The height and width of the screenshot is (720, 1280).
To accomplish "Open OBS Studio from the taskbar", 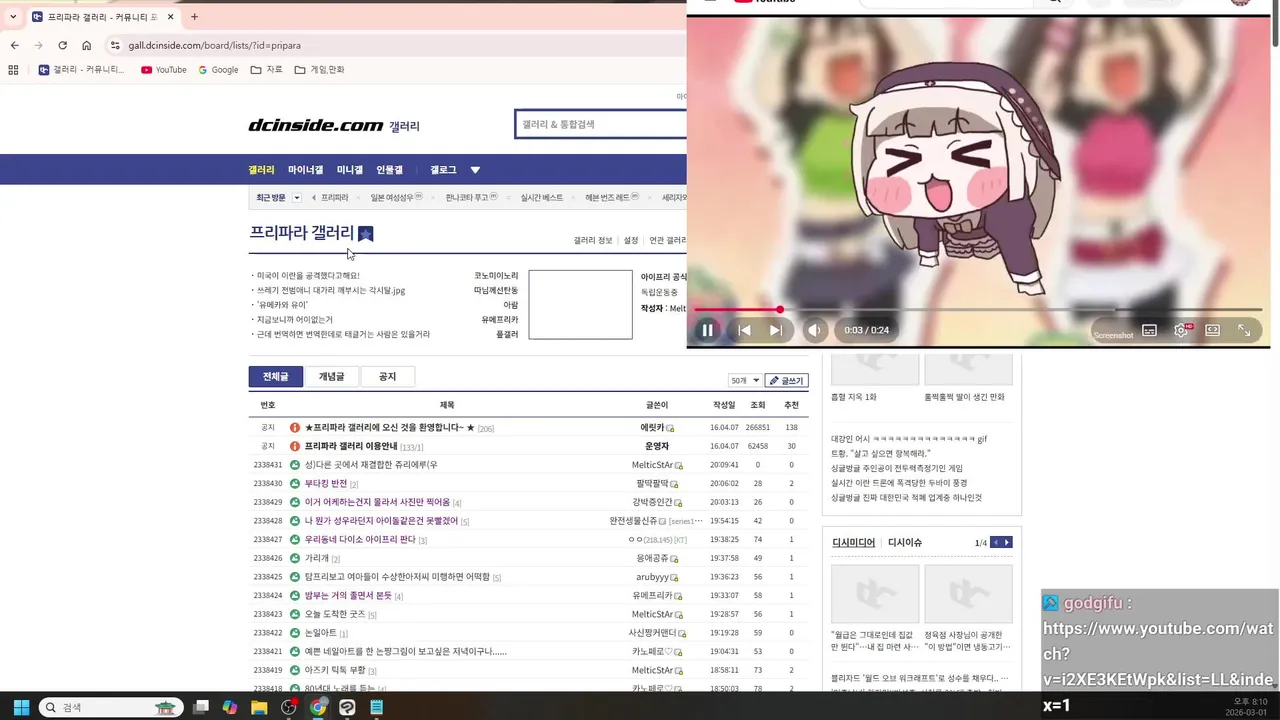I will pos(289,707).
